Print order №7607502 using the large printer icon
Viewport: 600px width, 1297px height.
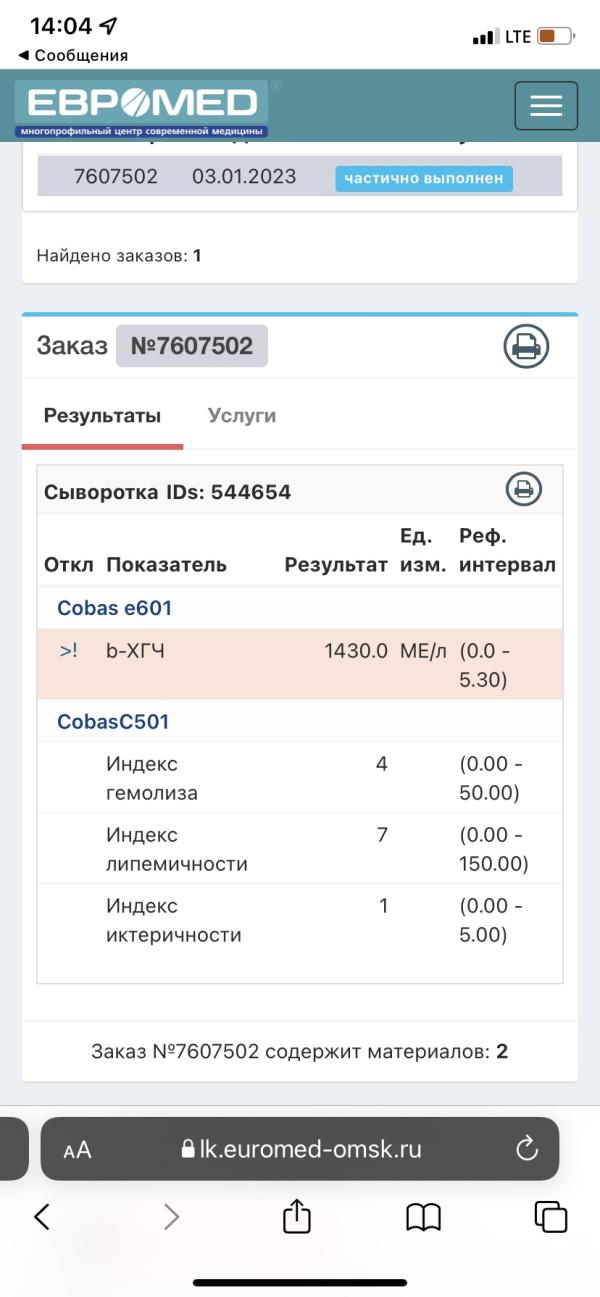point(526,347)
